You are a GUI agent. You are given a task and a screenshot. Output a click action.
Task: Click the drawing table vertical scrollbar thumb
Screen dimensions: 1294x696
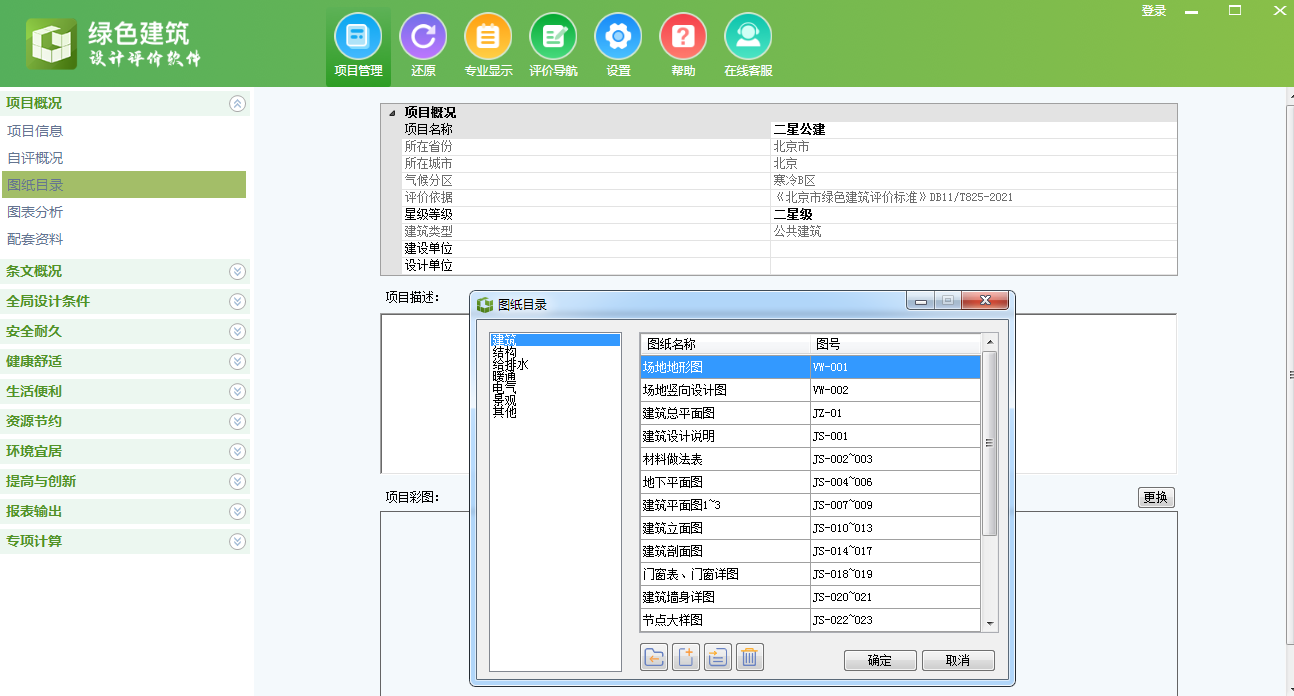pos(990,443)
